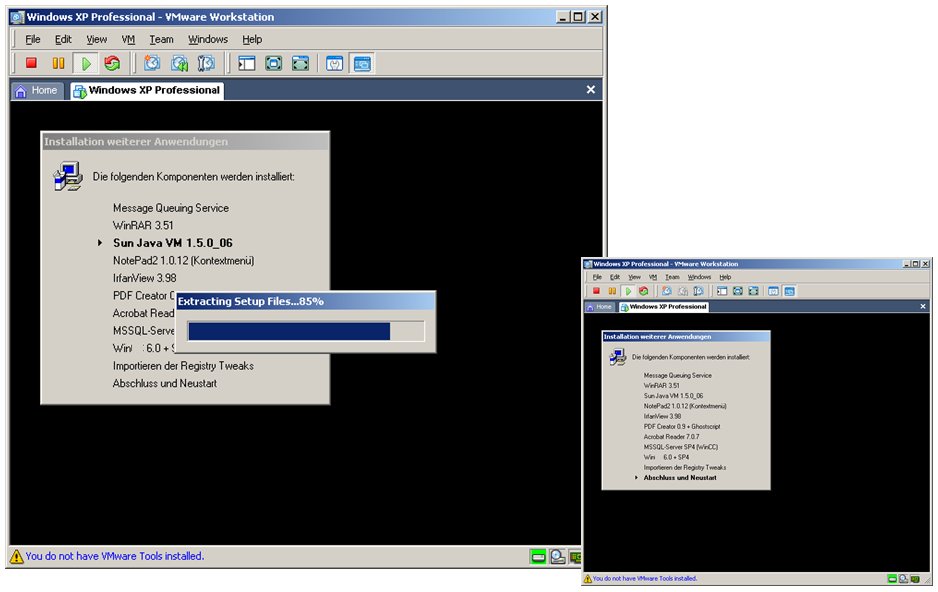Open the Windows menu in large window

coord(208,39)
